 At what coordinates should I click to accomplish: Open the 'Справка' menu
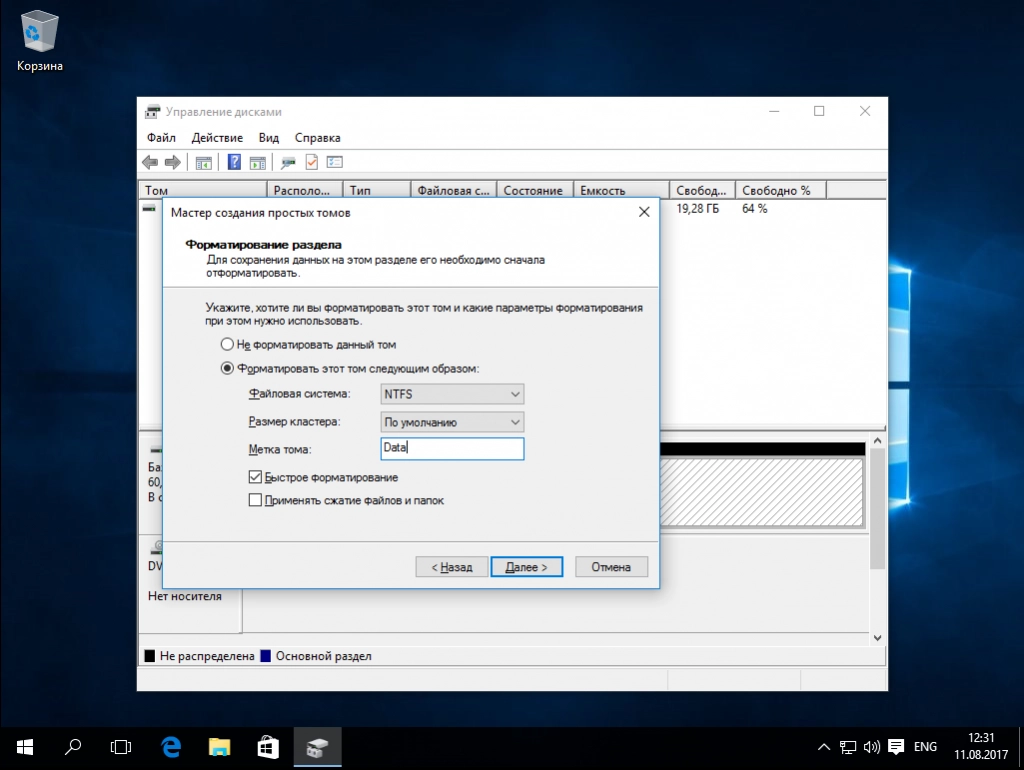tap(317, 138)
